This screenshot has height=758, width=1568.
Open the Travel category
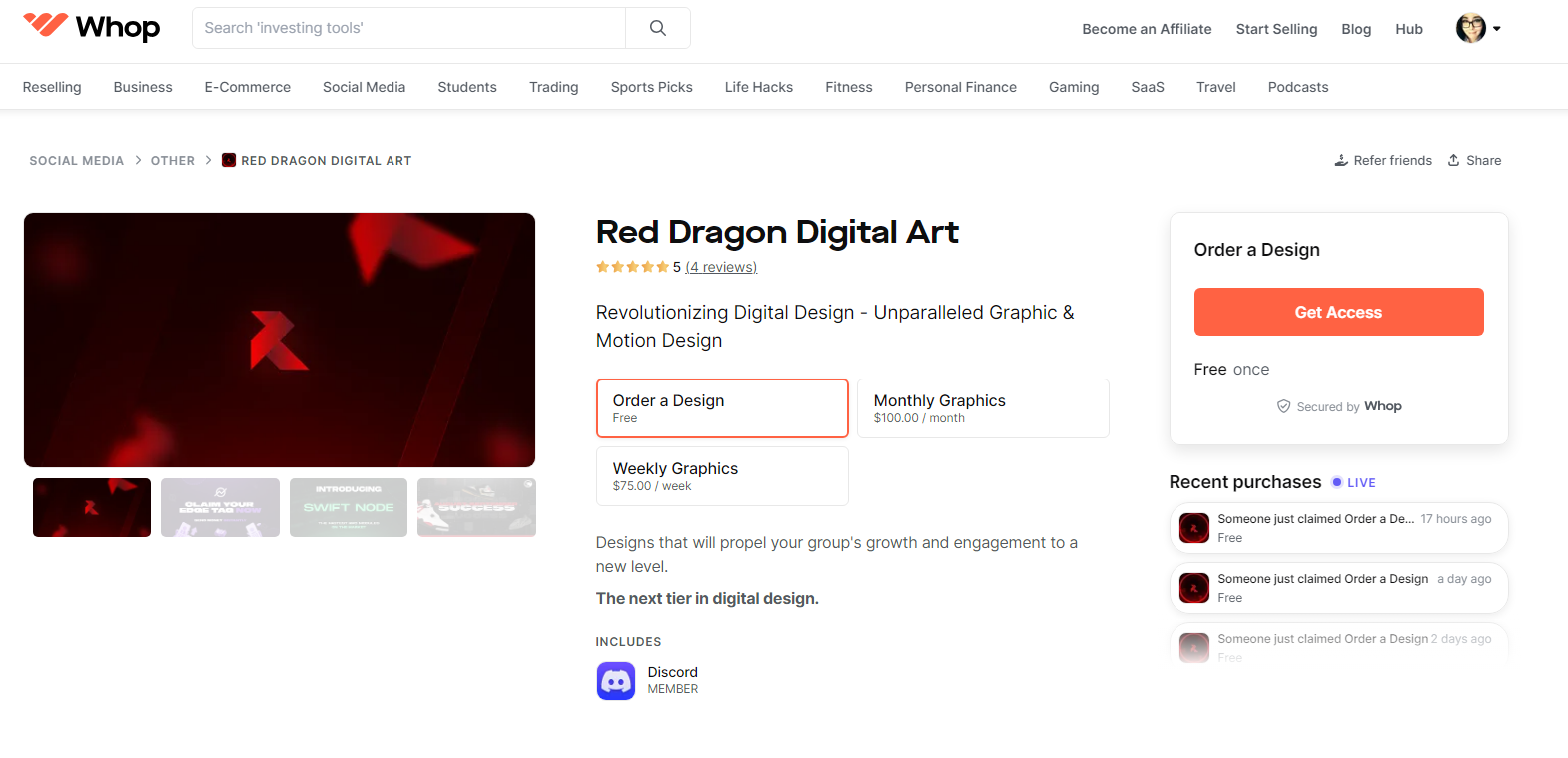[x=1216, y=87]
